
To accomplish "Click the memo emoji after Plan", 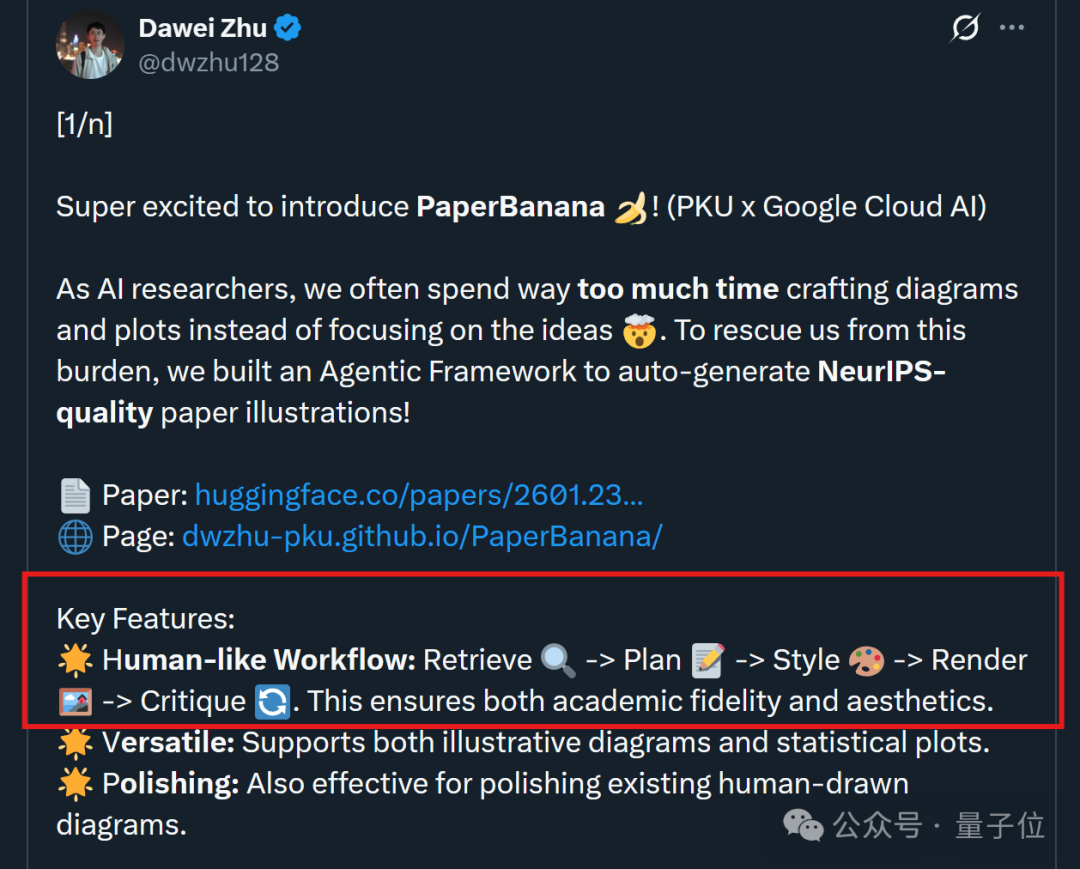I will (x=708, y=660).
